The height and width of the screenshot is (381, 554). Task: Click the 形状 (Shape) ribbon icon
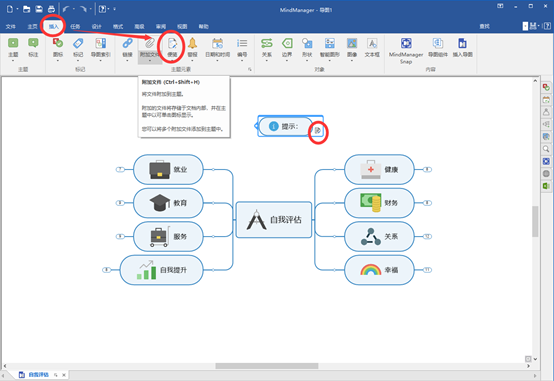coord(307,43)
